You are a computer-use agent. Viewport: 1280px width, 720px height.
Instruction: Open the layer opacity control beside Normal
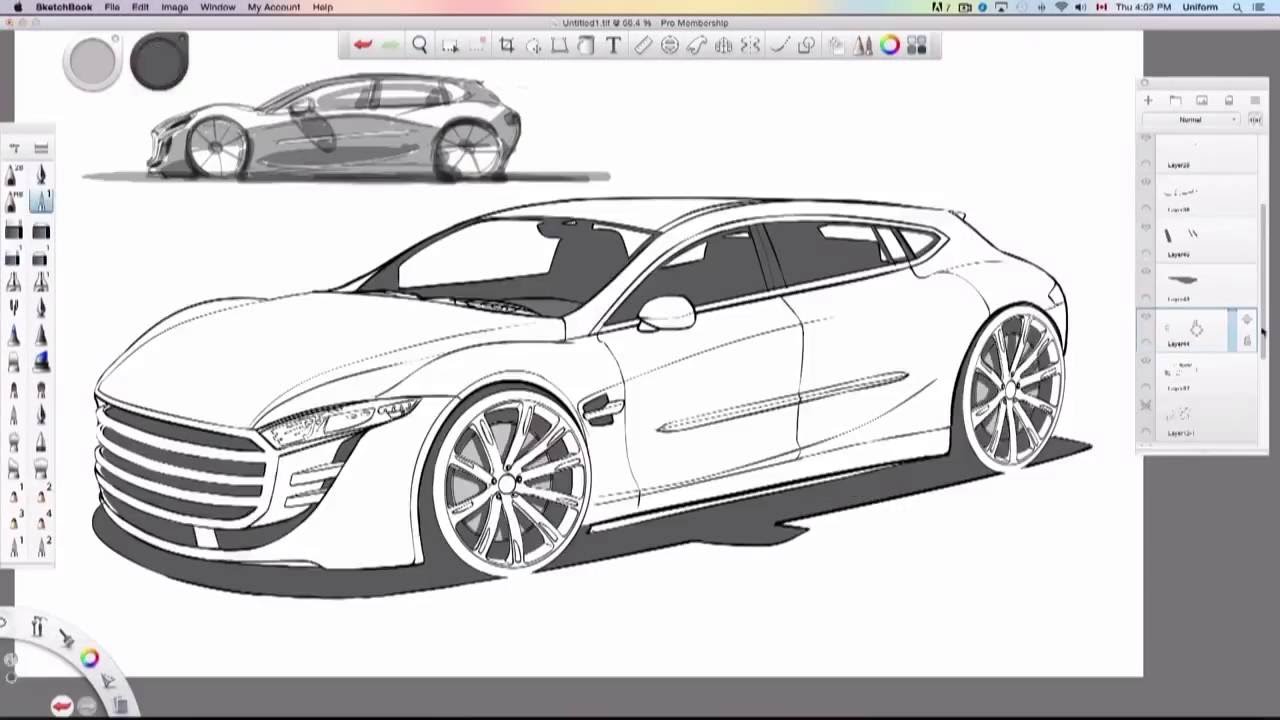coord(1254,120)
